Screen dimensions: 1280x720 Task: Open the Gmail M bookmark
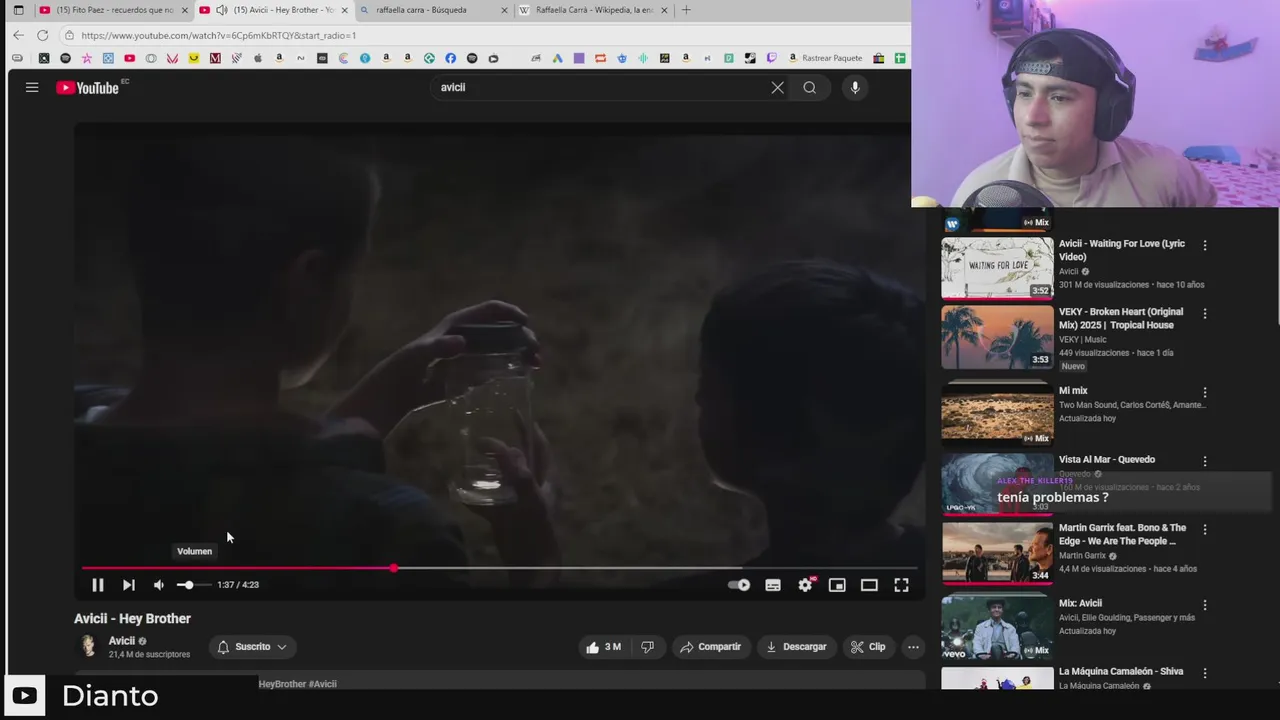tap(215, 58)
